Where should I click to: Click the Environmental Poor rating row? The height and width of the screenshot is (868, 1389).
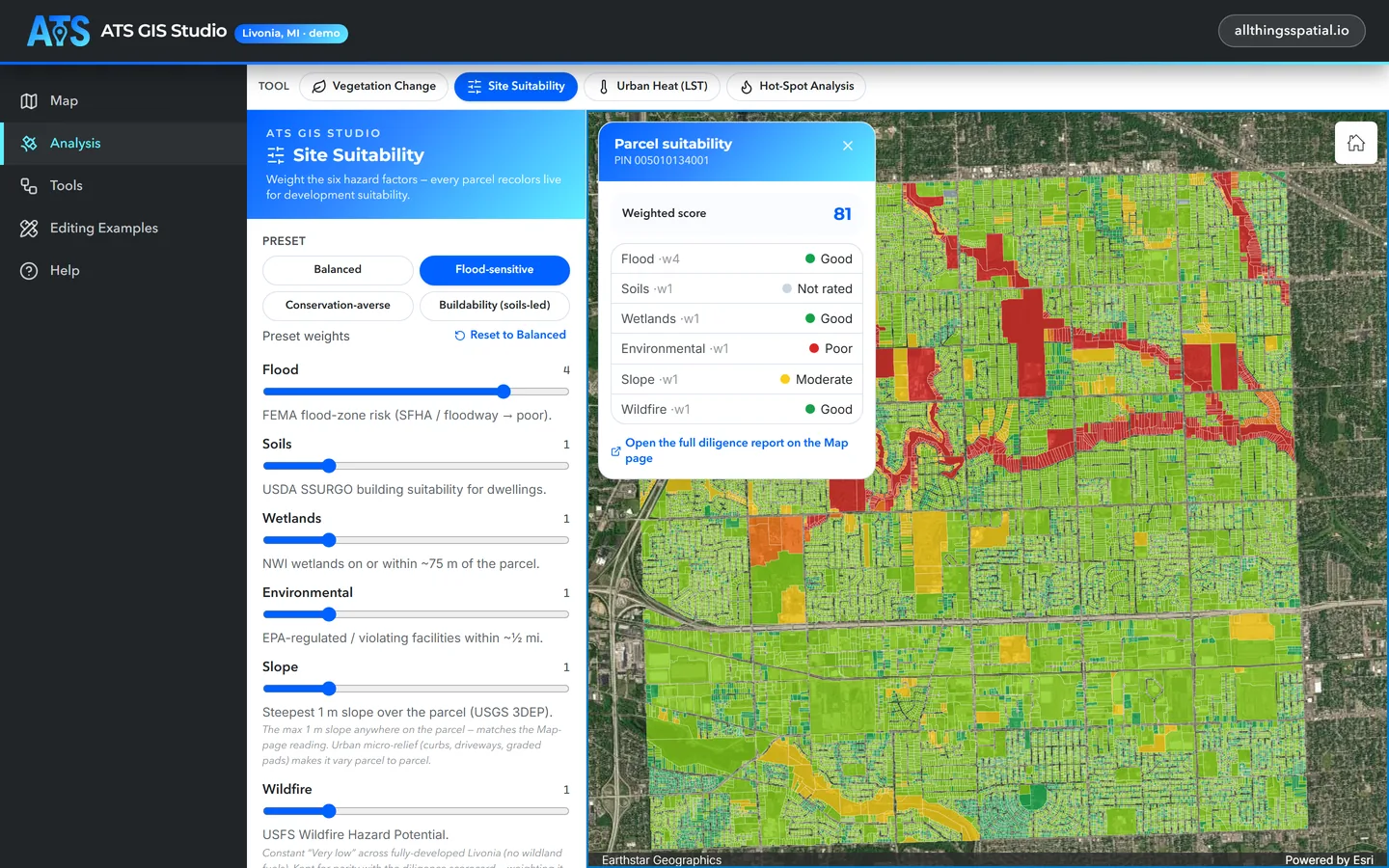737,349
